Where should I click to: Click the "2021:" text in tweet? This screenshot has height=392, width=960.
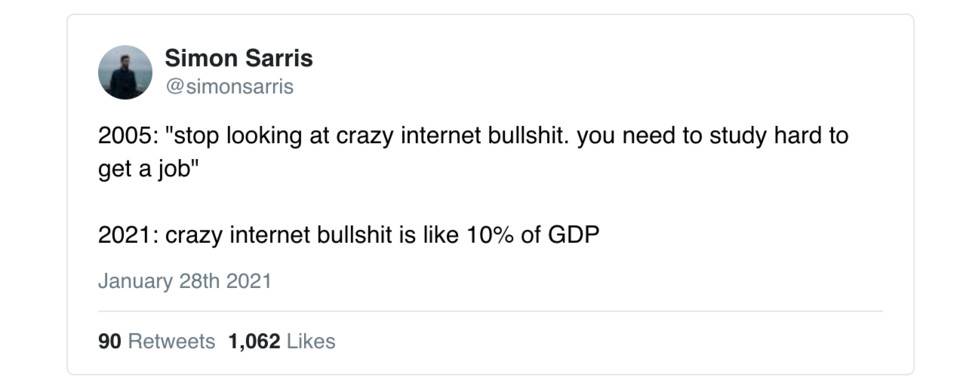(129, 235)
